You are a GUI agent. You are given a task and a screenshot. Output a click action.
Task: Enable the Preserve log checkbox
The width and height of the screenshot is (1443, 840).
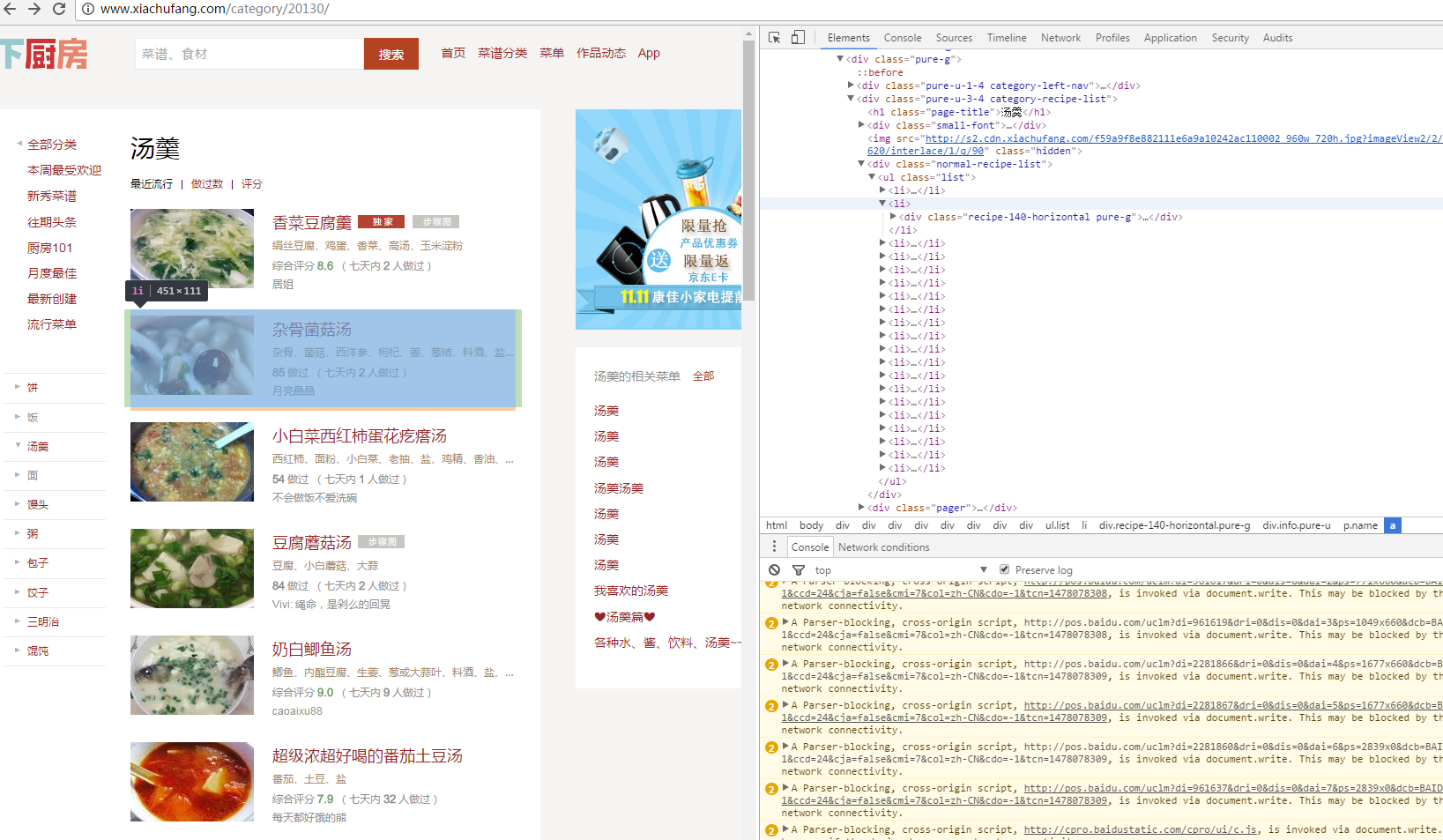pyautogui.click(x=1005, y=569)
